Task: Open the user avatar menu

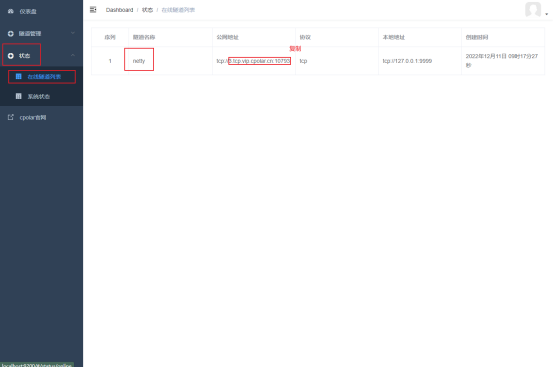Action: [x=533, y=10]
